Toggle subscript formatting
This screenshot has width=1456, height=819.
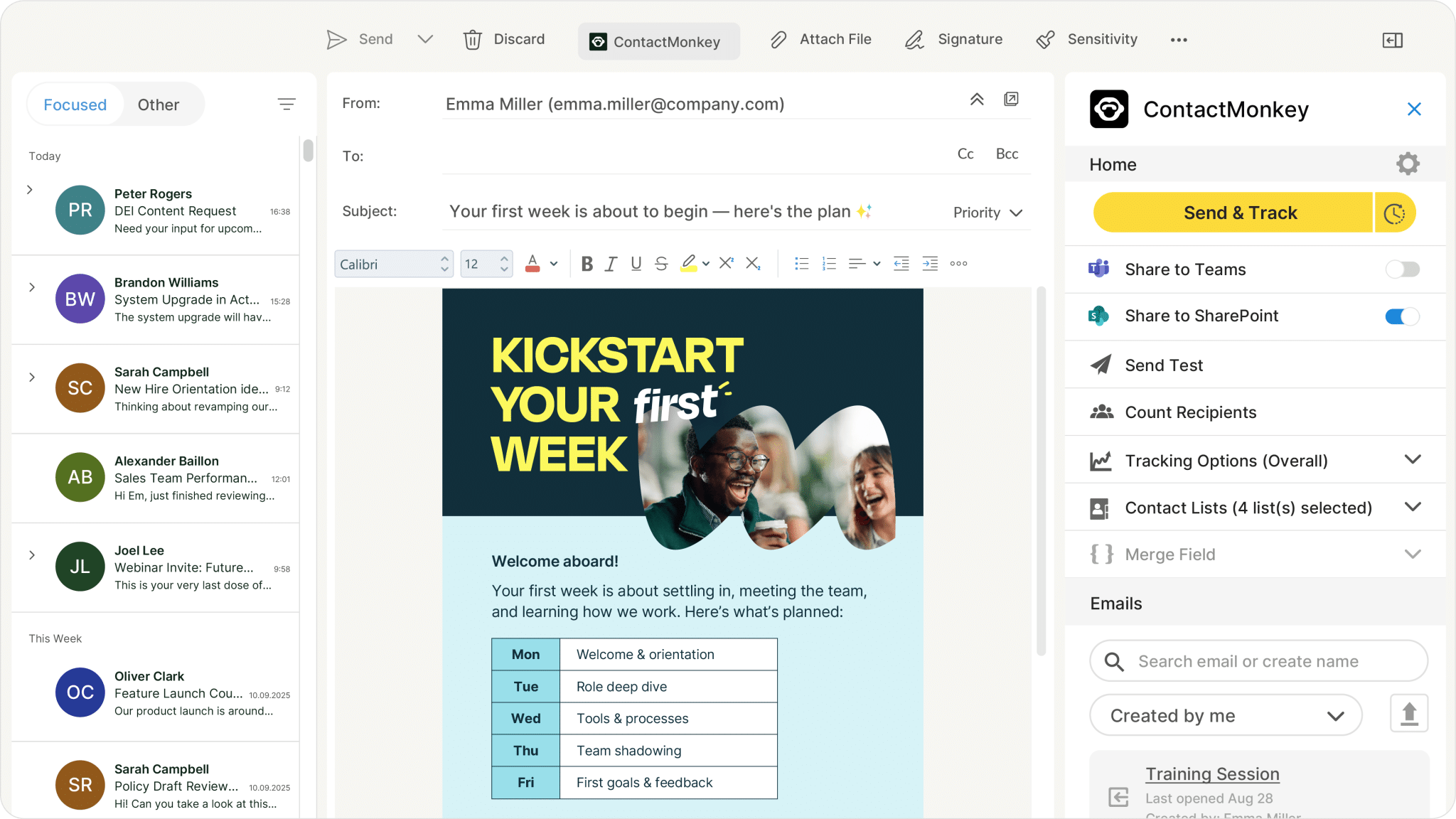753,263
